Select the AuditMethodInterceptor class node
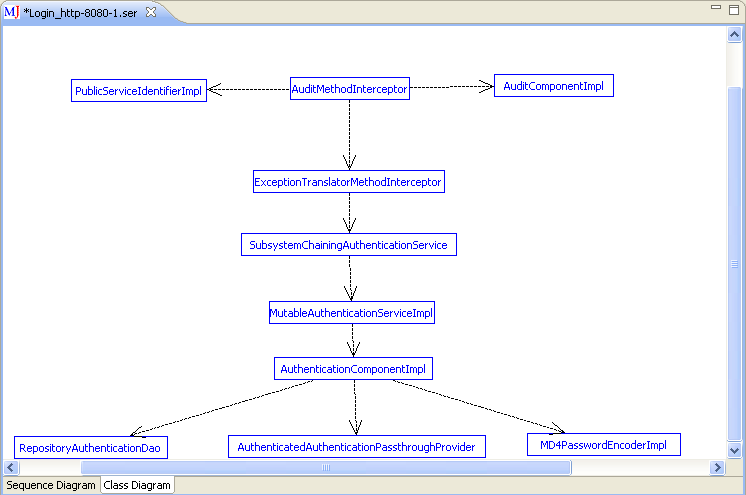746x495 pixels. (x=349, y=89)
